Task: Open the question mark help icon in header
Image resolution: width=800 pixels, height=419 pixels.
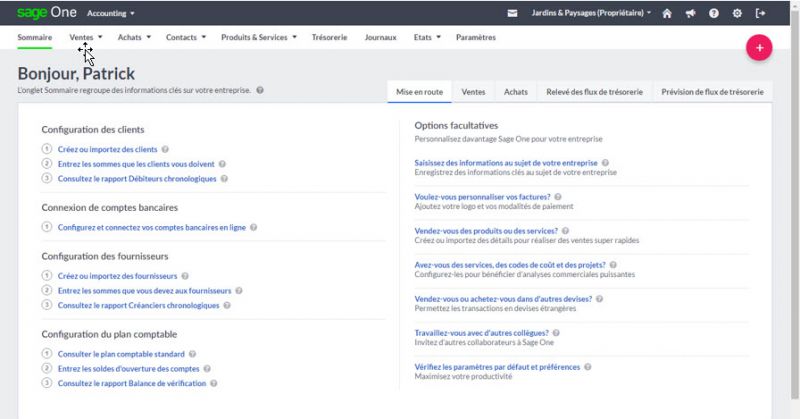Action: pos(714,13)
